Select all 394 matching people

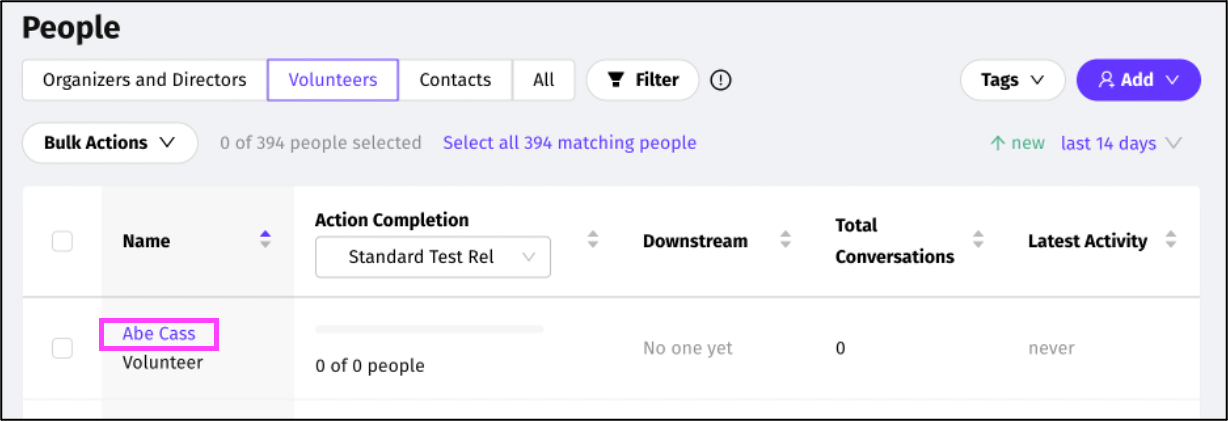coord(569,143)
